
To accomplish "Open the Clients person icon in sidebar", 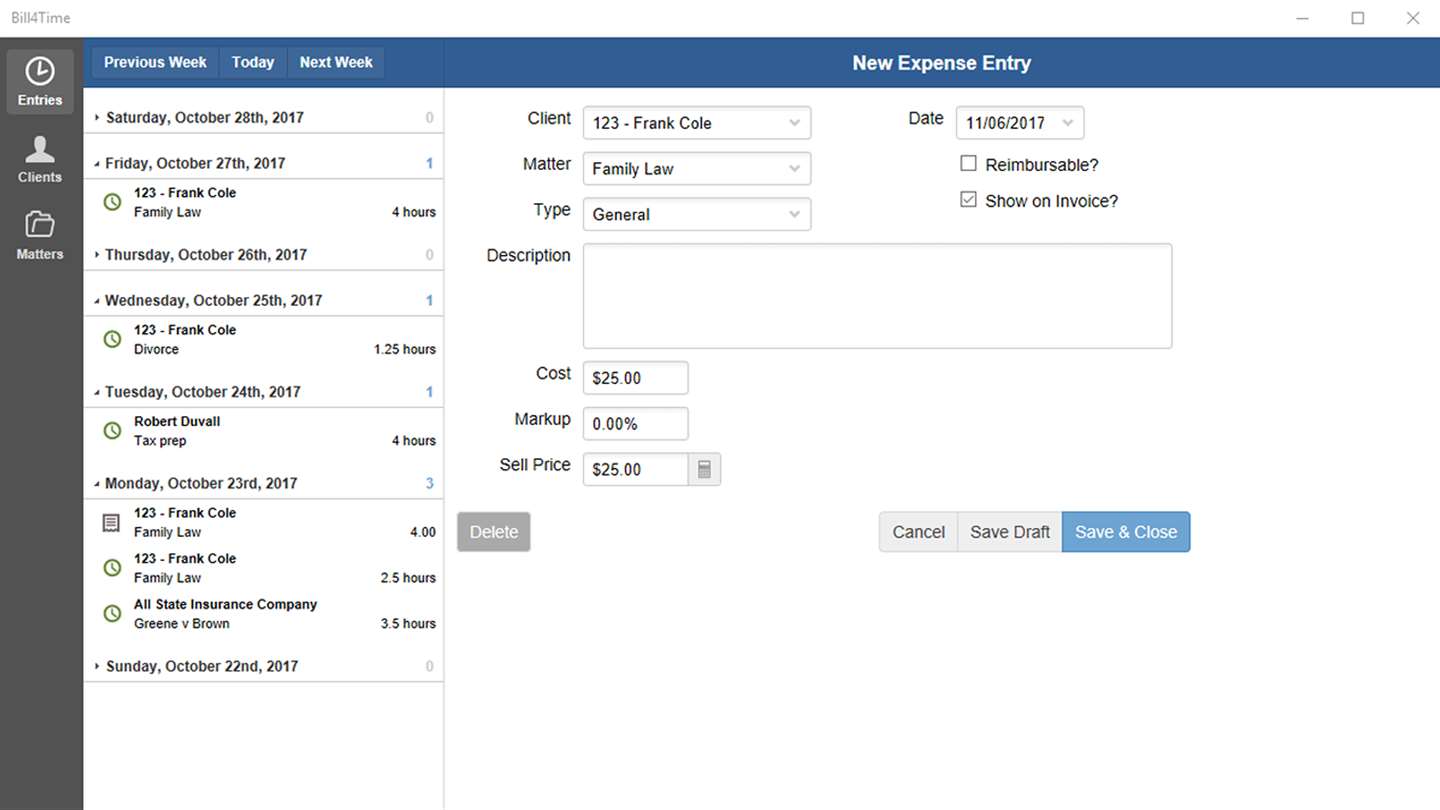I will pos(40,150).
